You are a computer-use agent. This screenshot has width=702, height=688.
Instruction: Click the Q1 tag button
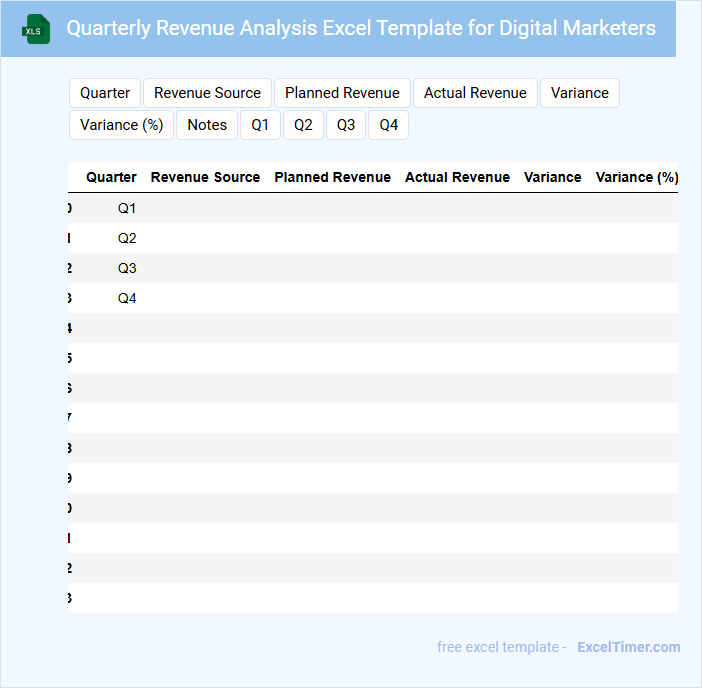260,125
